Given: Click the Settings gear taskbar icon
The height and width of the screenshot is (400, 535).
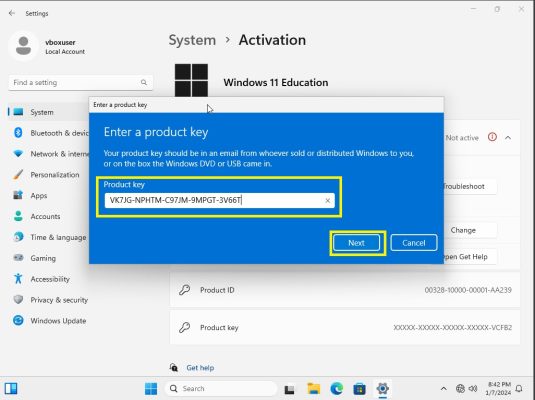Looking at the screenshot, I should coord(382,389).
